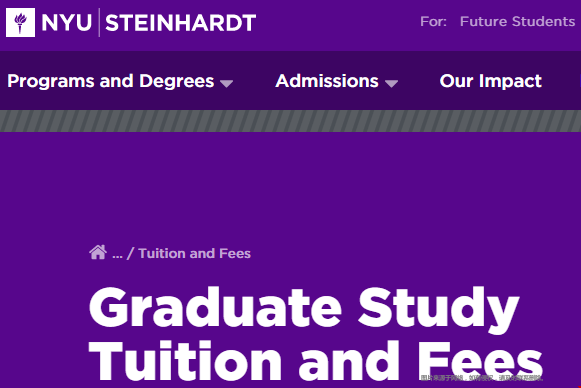Click the Graduate Study heading line

coord(303,310)
